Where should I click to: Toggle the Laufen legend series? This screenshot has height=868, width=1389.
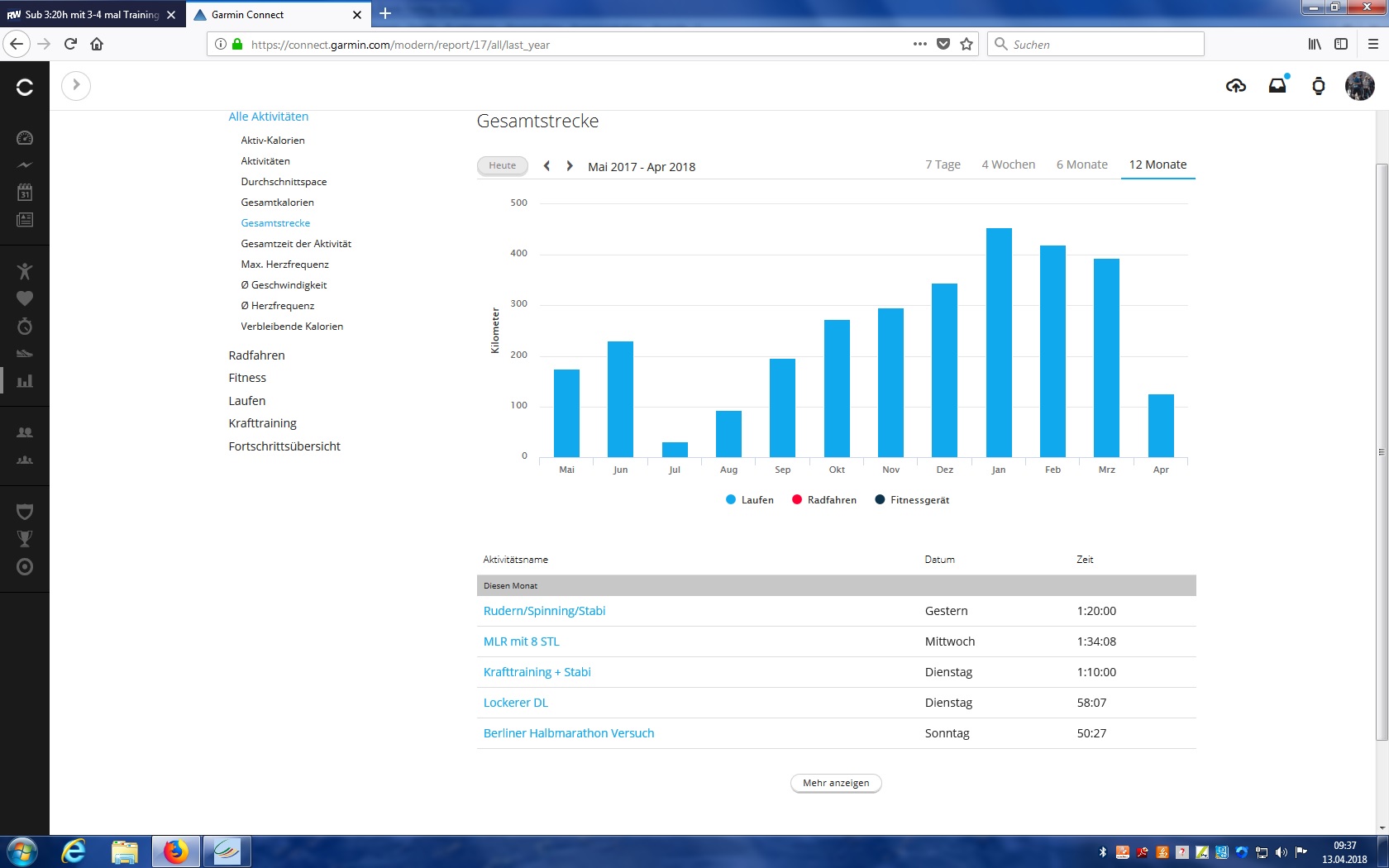tap(749, 500)
